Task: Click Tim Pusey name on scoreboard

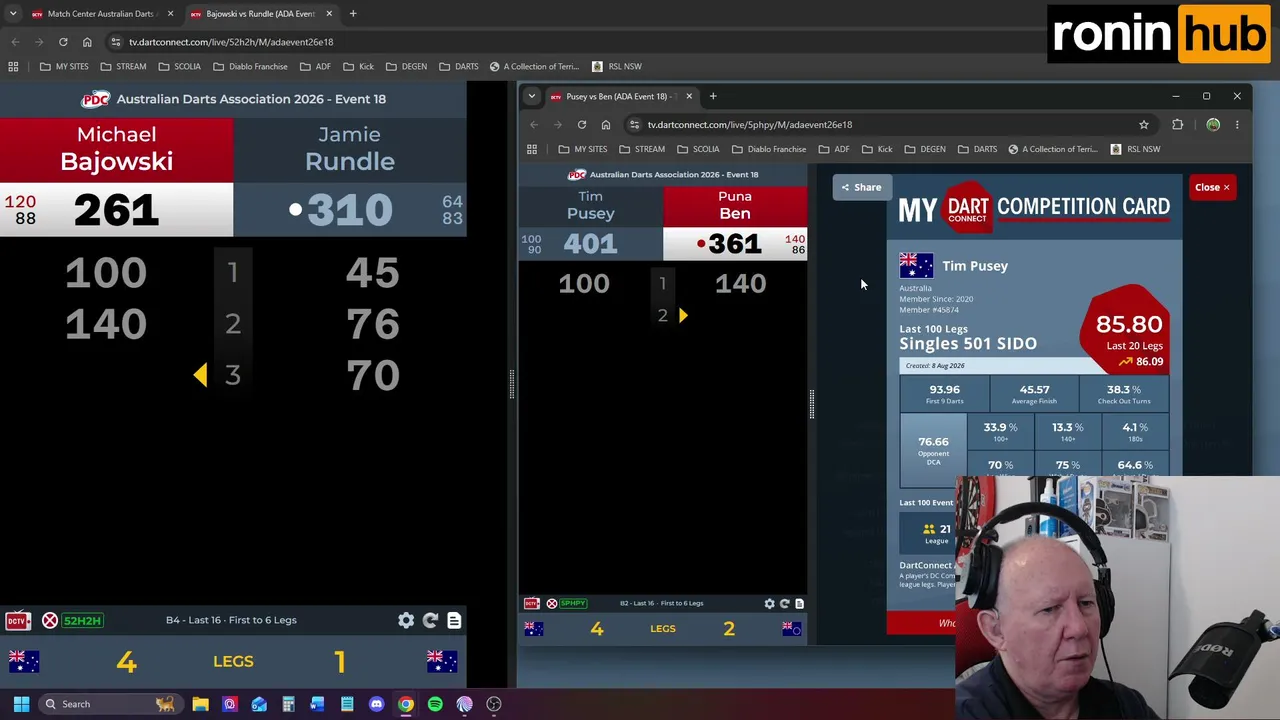Action: pos(590,205)
